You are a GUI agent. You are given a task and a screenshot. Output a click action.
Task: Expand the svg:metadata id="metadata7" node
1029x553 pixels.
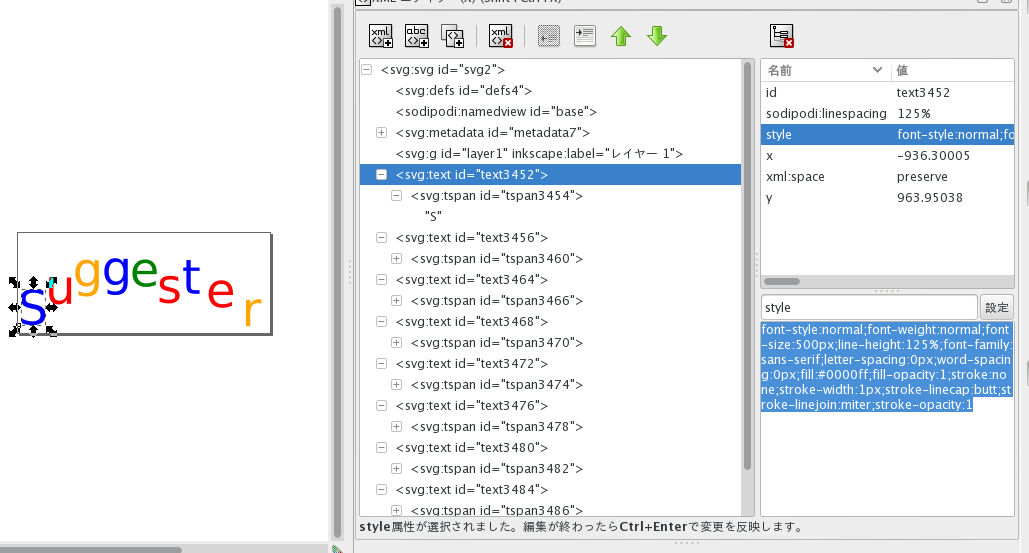click(x=381, y=133)
